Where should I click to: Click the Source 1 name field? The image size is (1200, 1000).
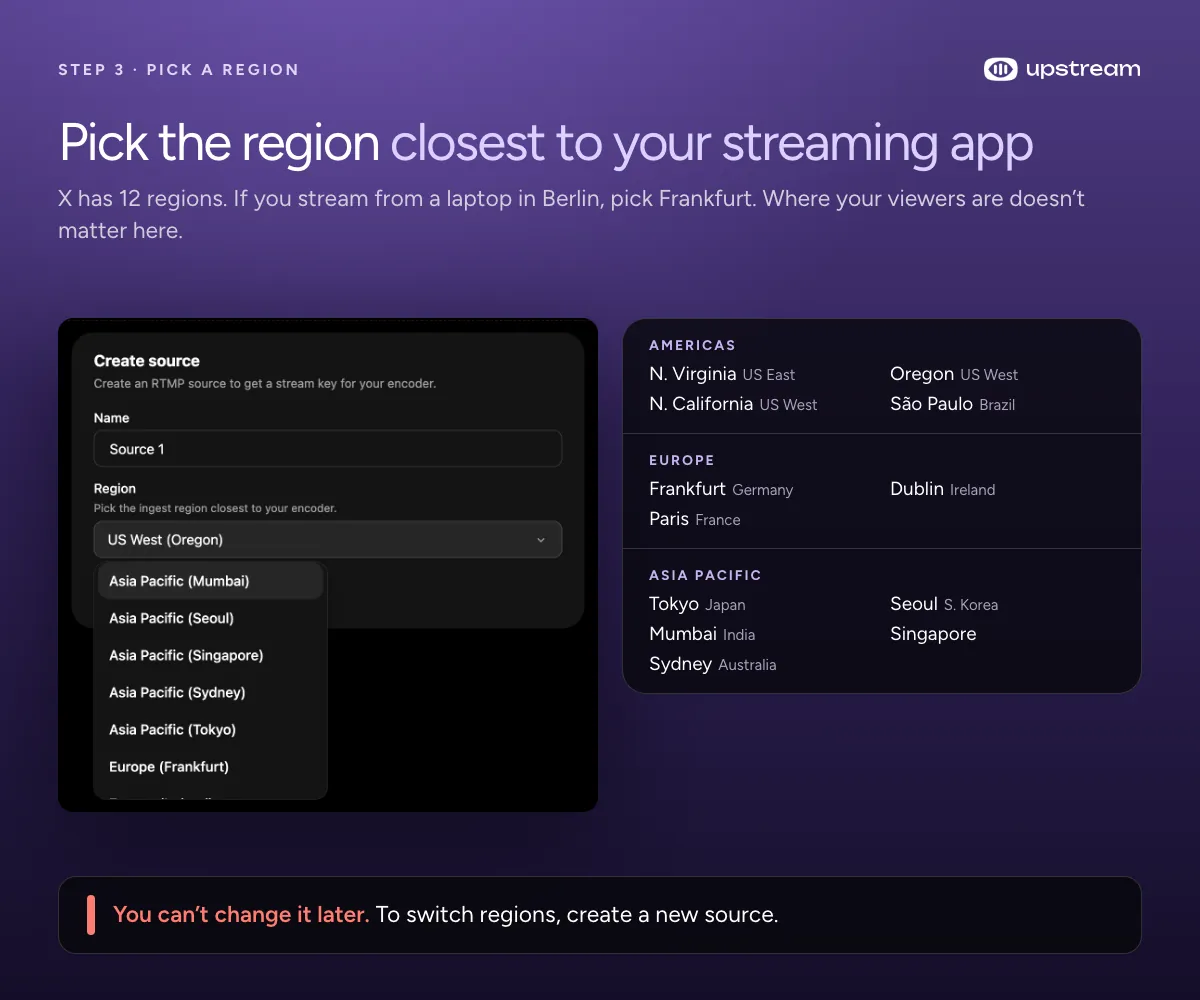point(328,449)
